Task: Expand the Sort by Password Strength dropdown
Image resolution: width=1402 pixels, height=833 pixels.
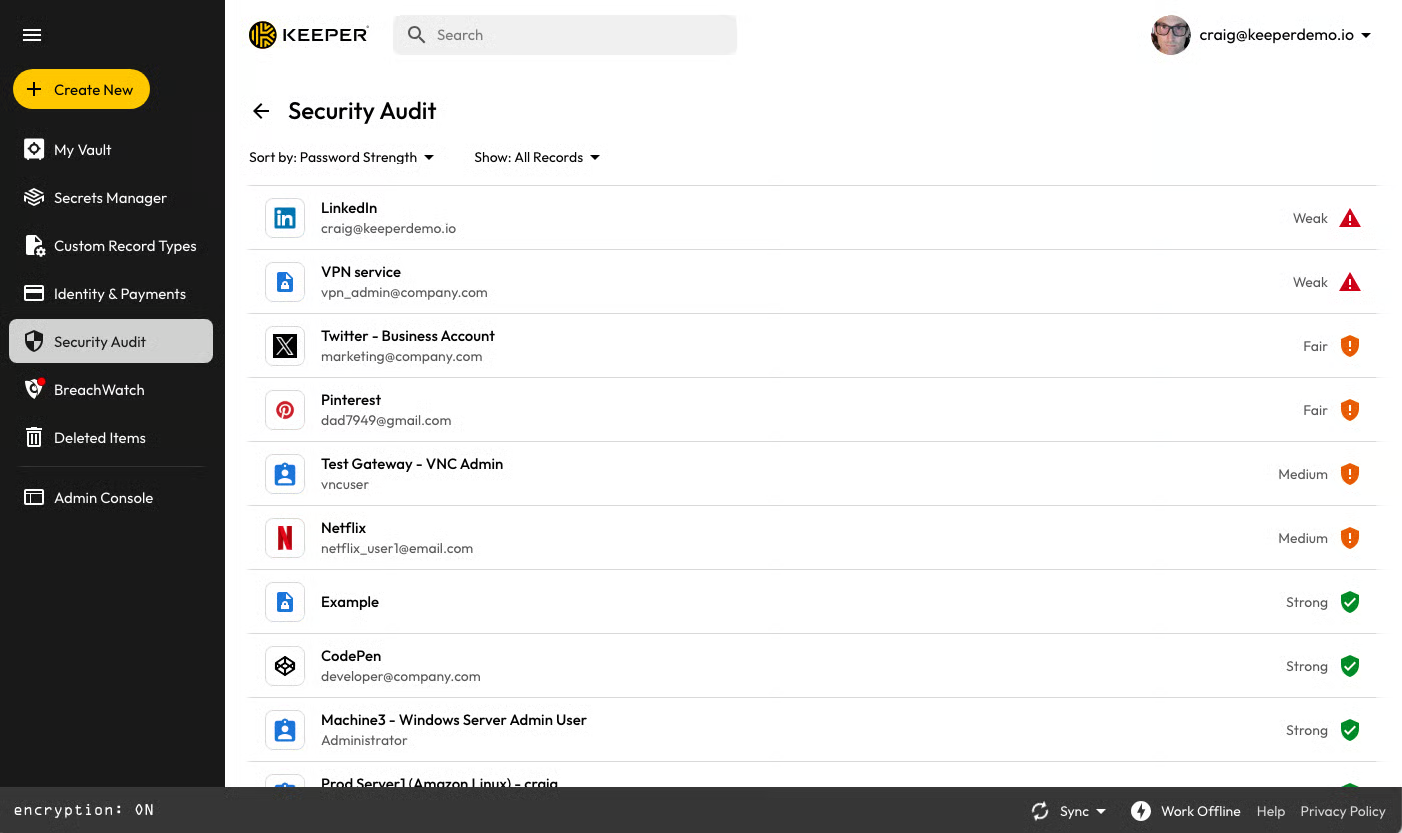Action: click(x=341, y=157)
